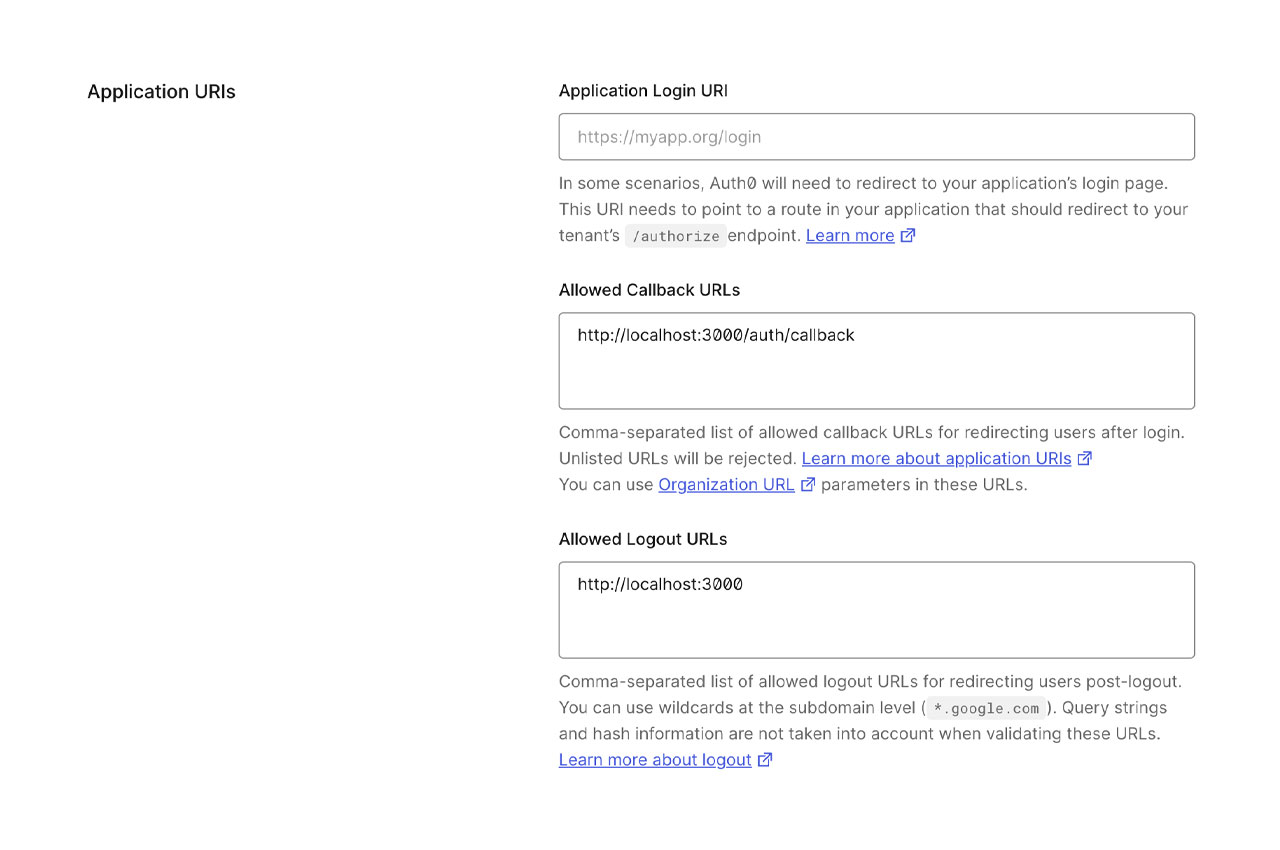This screenshot has height=850, width=1280.
Task: Open the Learn more about application URIs link
Action: (x=937, y=458)
